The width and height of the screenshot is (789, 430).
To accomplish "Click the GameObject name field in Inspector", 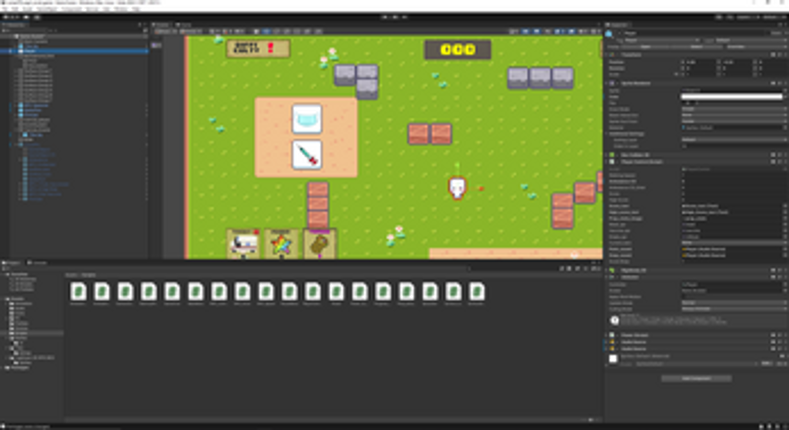I will coord(694,33).
